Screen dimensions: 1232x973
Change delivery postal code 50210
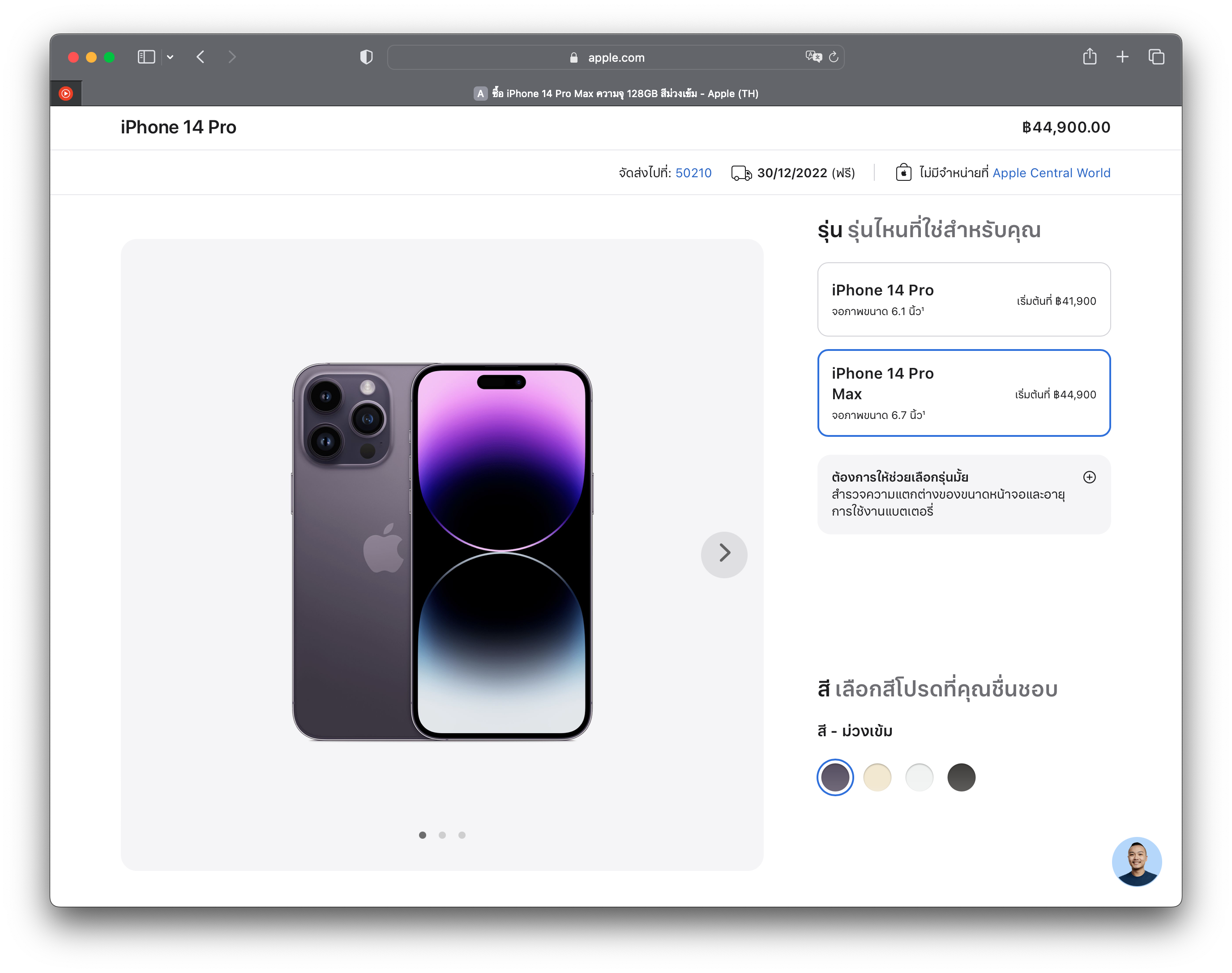click(x=693, y=173)
